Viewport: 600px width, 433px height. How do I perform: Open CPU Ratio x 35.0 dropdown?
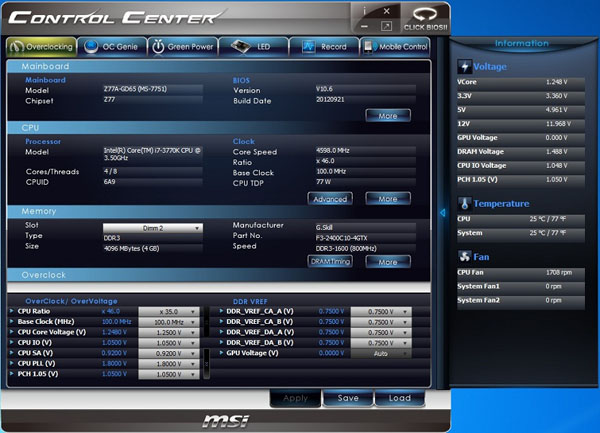click(x=169, y=312)
